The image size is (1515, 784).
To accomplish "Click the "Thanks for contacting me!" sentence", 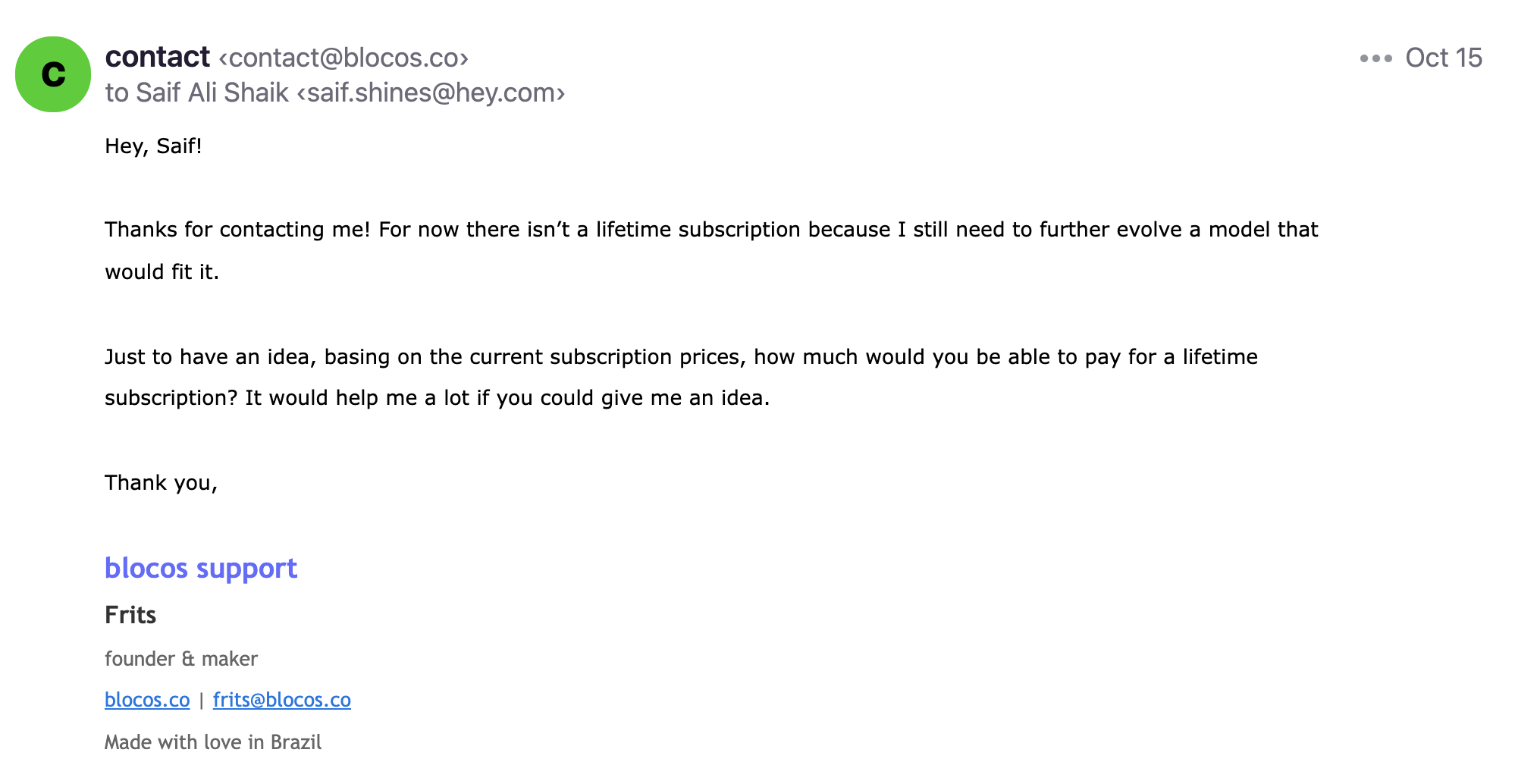I will tap(237, 230).
